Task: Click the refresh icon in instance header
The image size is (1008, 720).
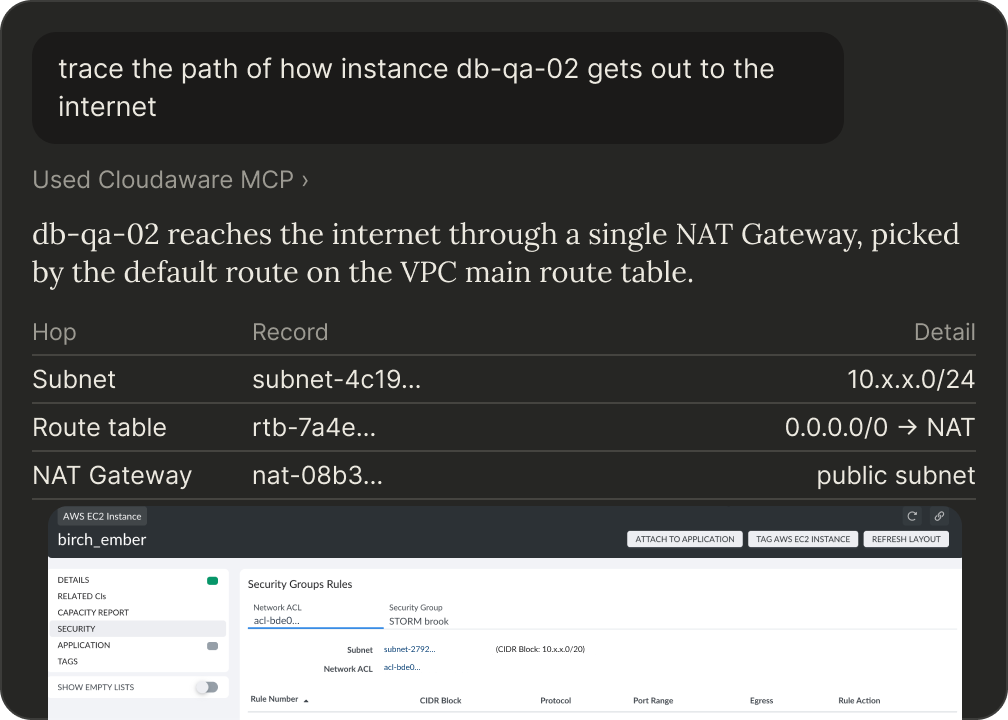Action: 912,516
